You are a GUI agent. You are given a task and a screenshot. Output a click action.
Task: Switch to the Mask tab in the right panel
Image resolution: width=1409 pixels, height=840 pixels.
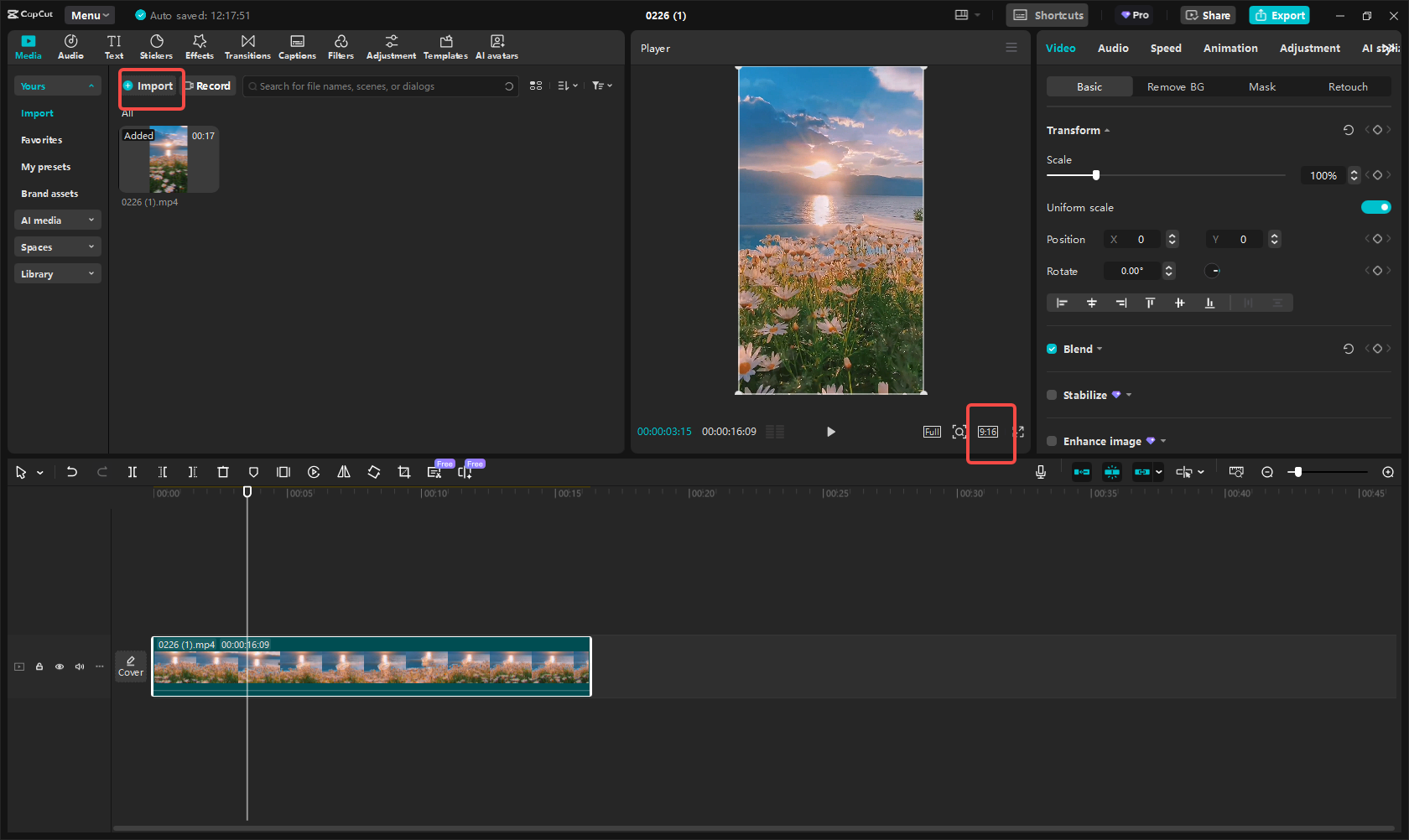[x=1261, y=86]
